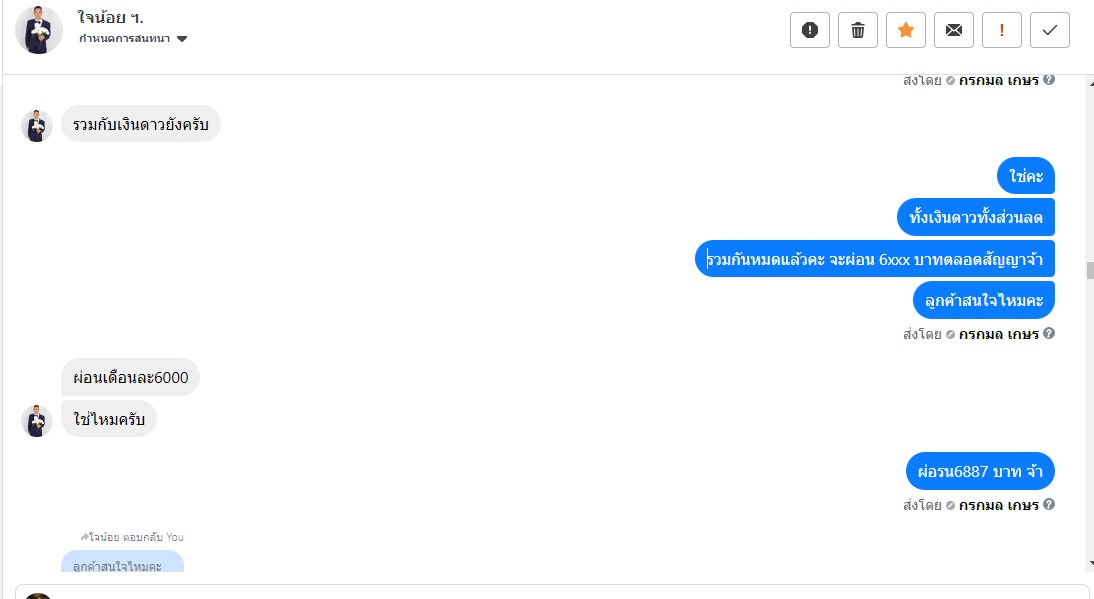Click the reply arrow icon beside ใจน้อย ตอบกลับ
Image resolution: width=1094 pixels, height=599 pixels.
[85, 537]
